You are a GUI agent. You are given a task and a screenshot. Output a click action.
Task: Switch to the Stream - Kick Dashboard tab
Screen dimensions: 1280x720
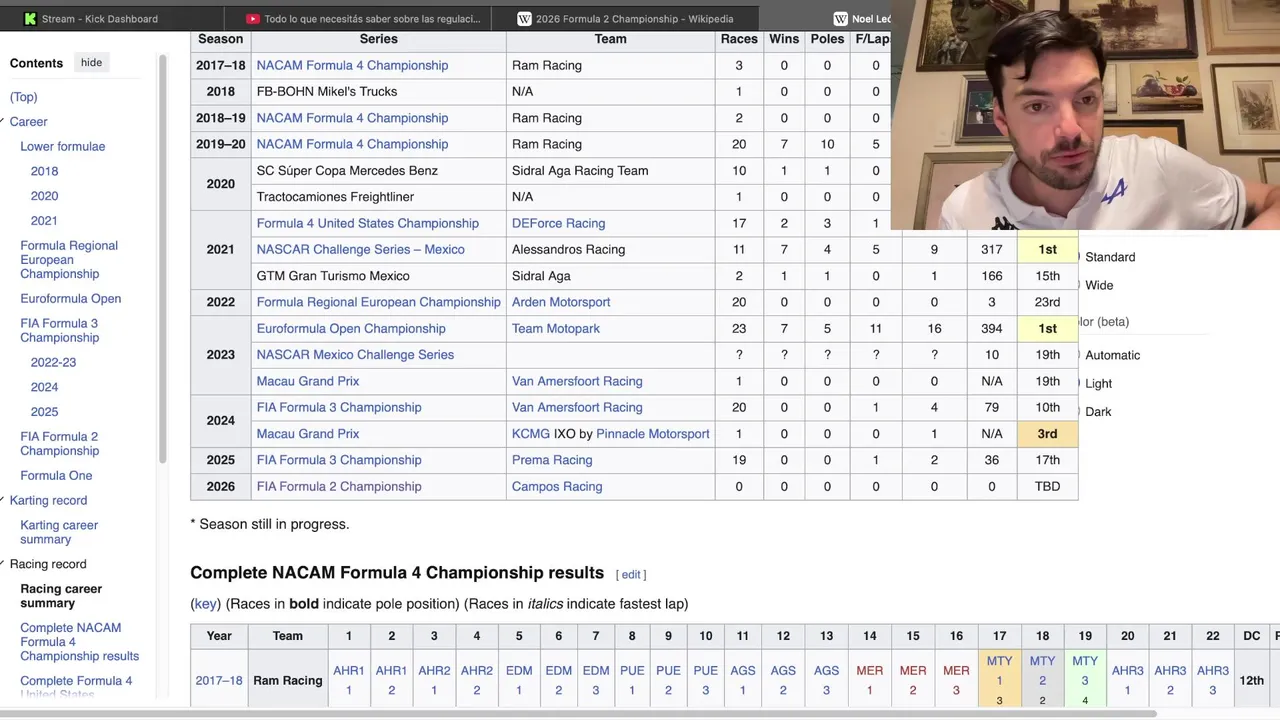(99, 19)
